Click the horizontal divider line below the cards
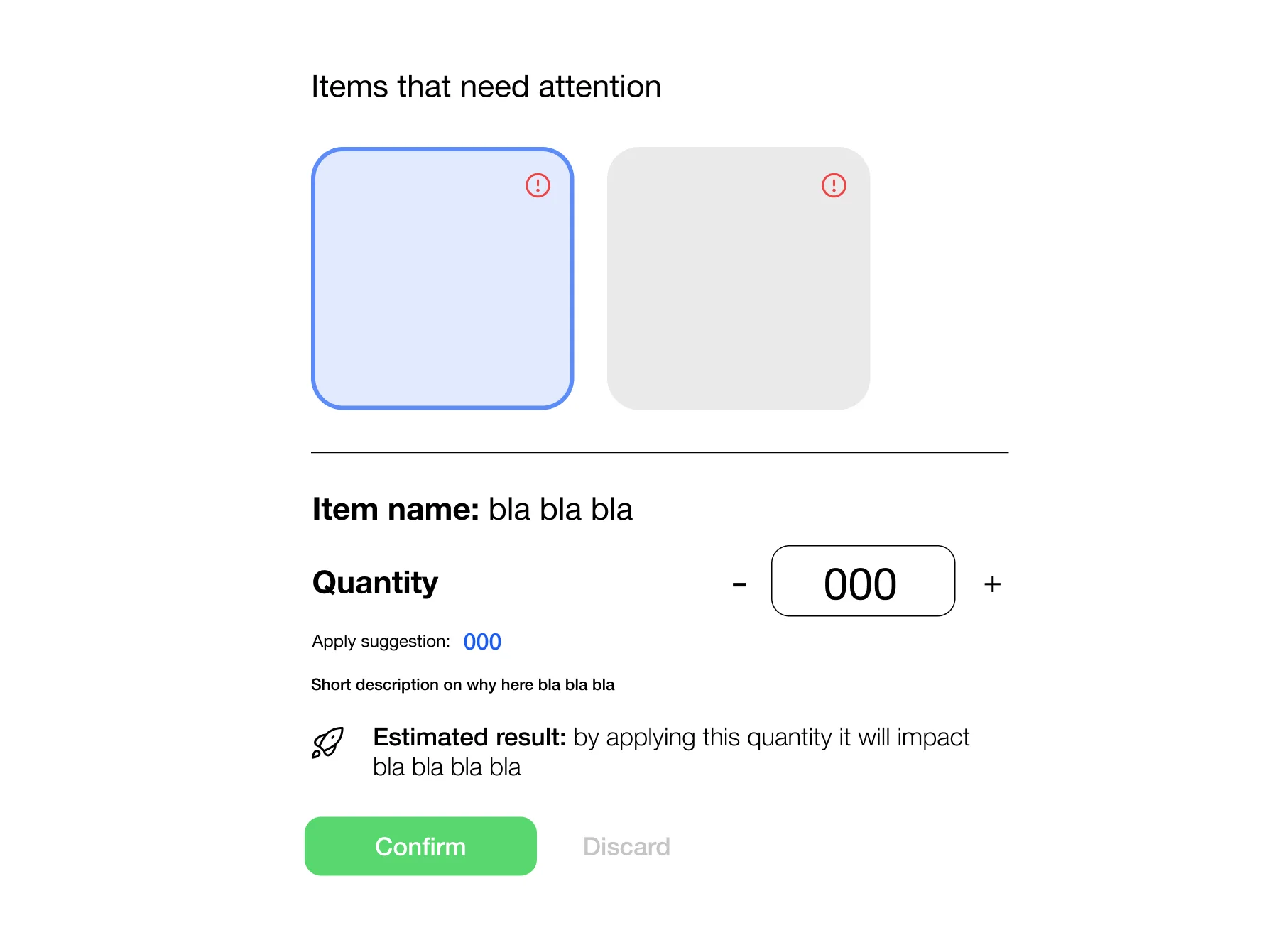This screenshot has width=1274, height=952. coord(660,452)
